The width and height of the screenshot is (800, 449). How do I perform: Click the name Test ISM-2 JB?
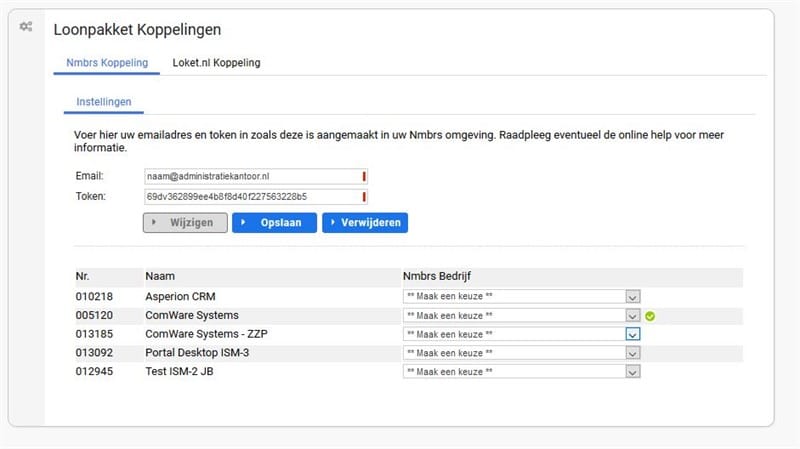click(179, 371)
